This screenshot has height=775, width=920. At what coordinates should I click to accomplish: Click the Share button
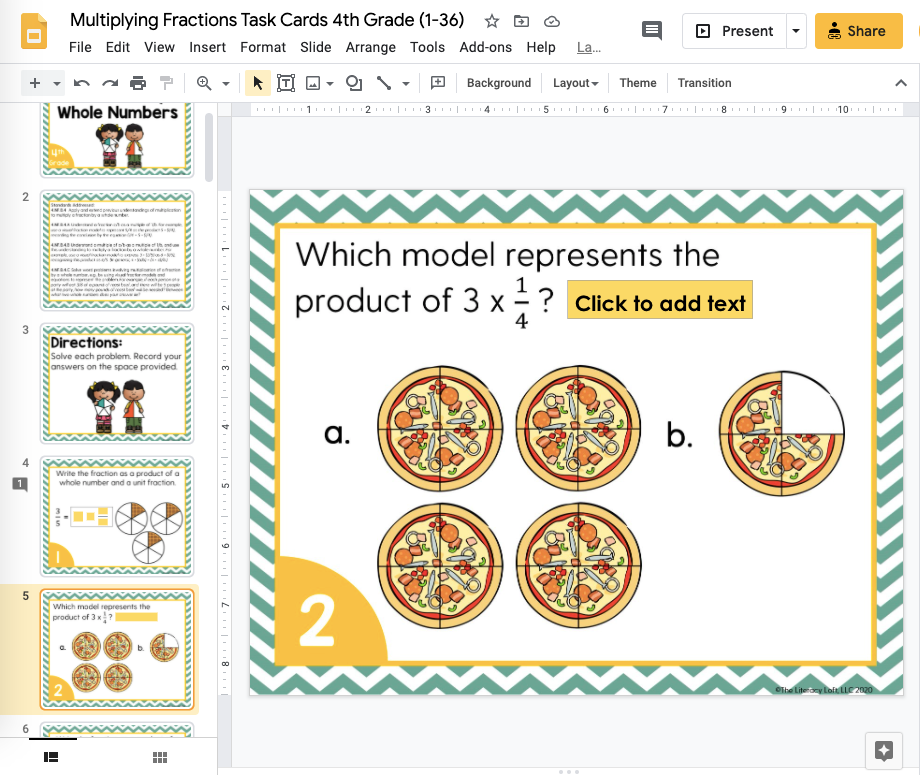858,31
